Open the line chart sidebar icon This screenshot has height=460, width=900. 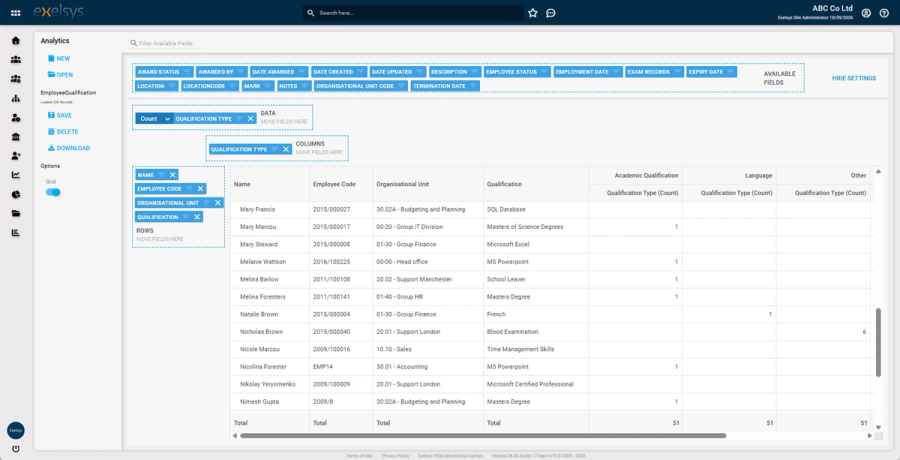(15, 175)
